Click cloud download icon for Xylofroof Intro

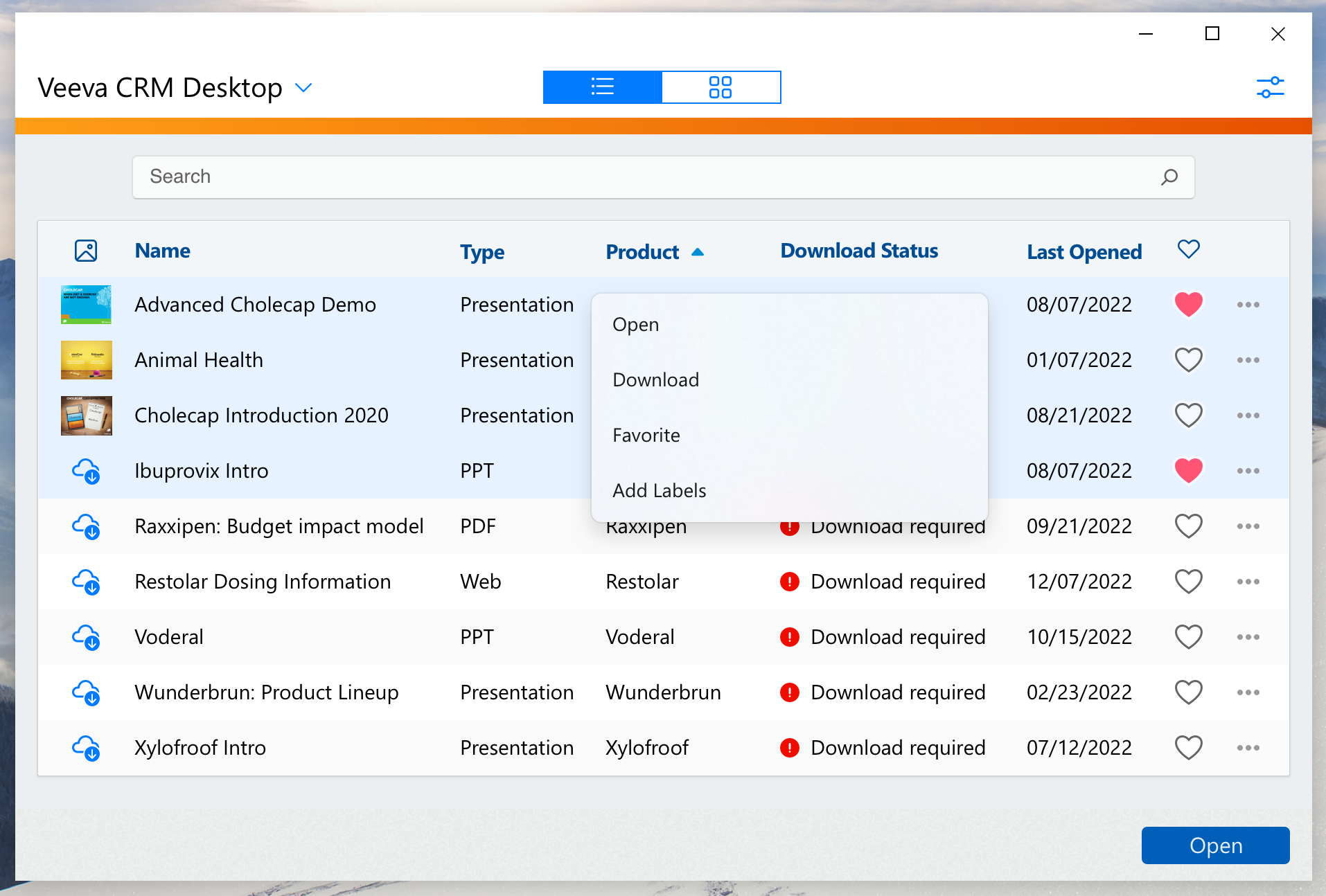[x=87, y=748]
